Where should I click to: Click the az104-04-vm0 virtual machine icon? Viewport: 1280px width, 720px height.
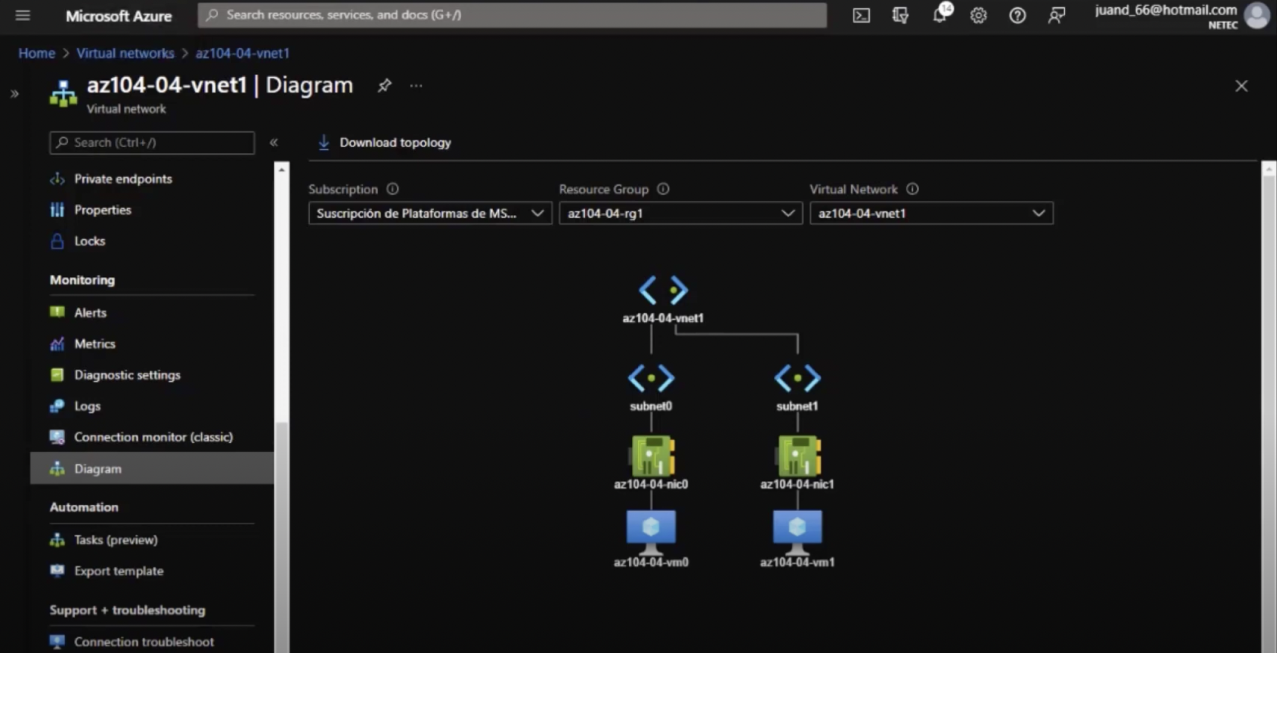(651, 531)
